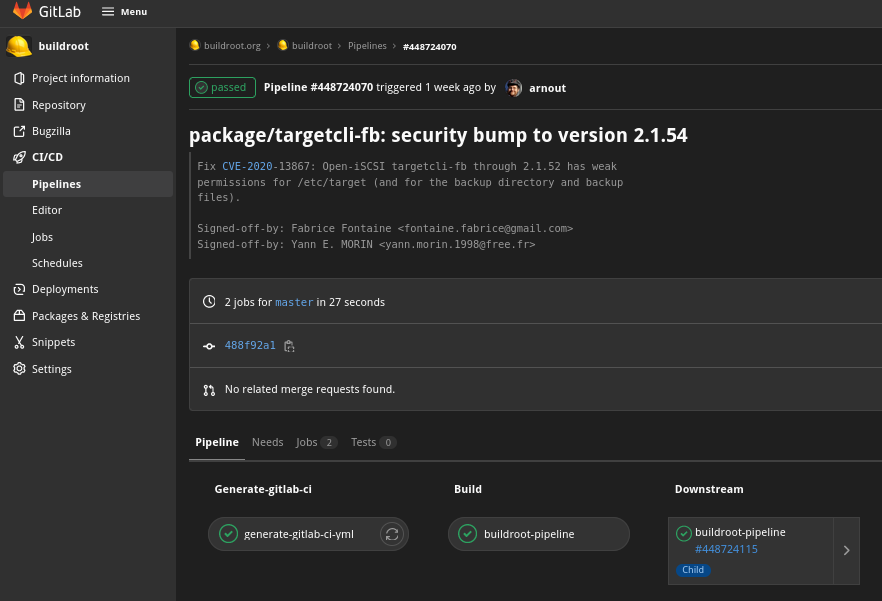Switch to the Needs tab
The height and width of the screenshot is (601, 882).
tap(268, 442)
